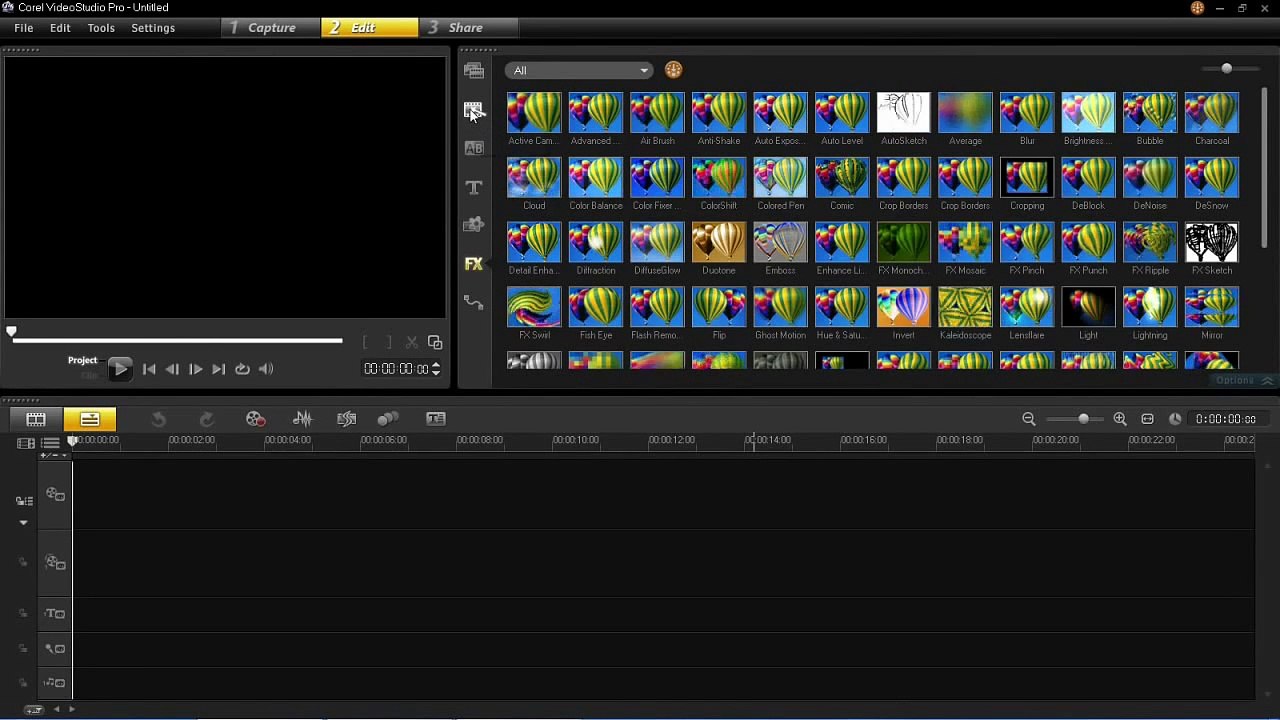
Task: Open the Motion Tracking tool
Action: tap(388, 419)
